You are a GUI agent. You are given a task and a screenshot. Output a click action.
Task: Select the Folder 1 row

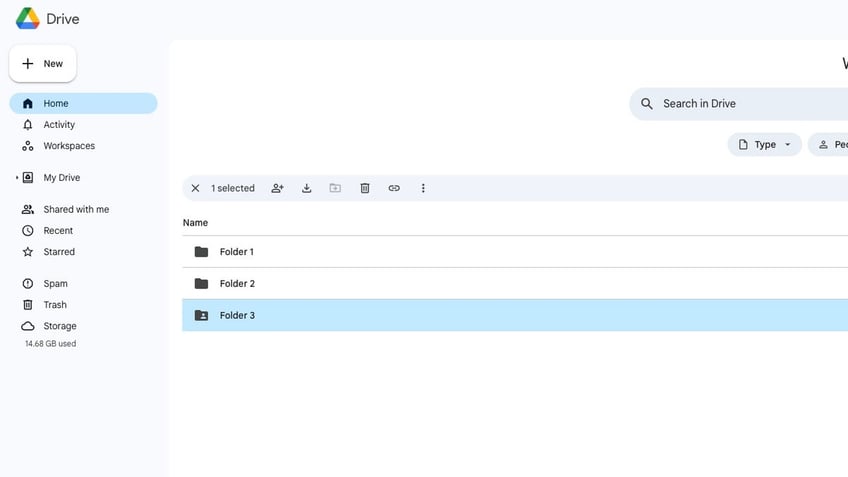coord(515,251)
